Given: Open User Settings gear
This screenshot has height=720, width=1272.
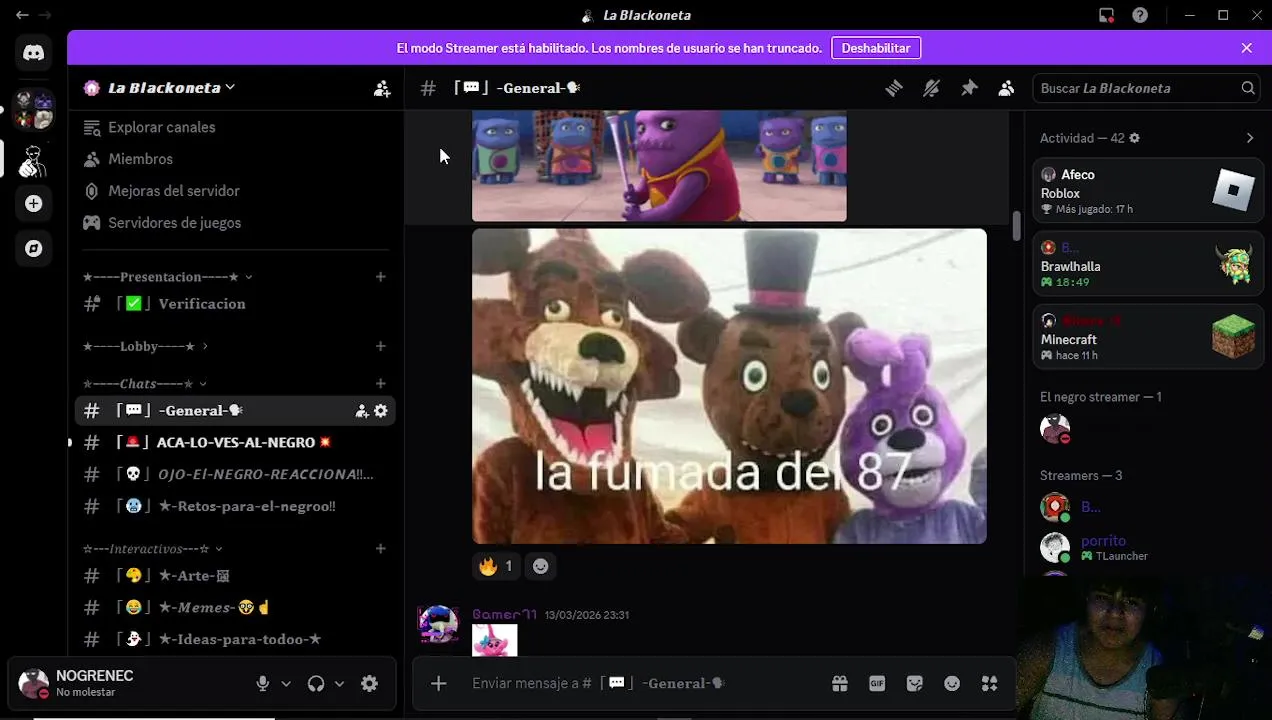Looking at the screenshot, I should (x=369, y=684).
